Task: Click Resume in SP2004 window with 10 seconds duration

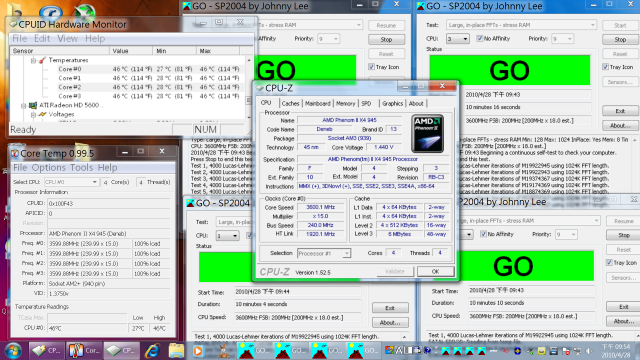Action: 623,221
